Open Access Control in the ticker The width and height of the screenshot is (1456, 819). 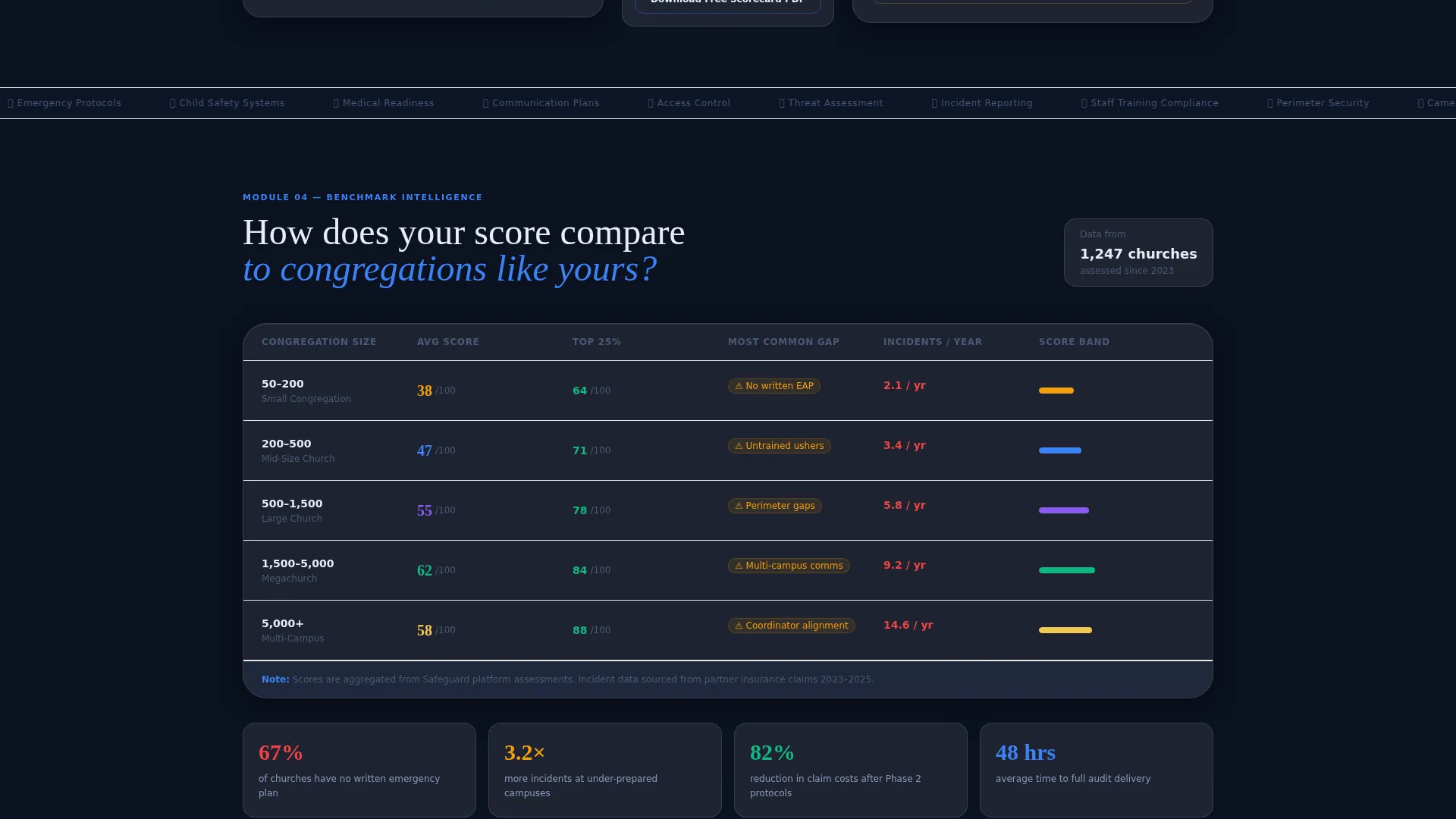click(x=694, y=103)
